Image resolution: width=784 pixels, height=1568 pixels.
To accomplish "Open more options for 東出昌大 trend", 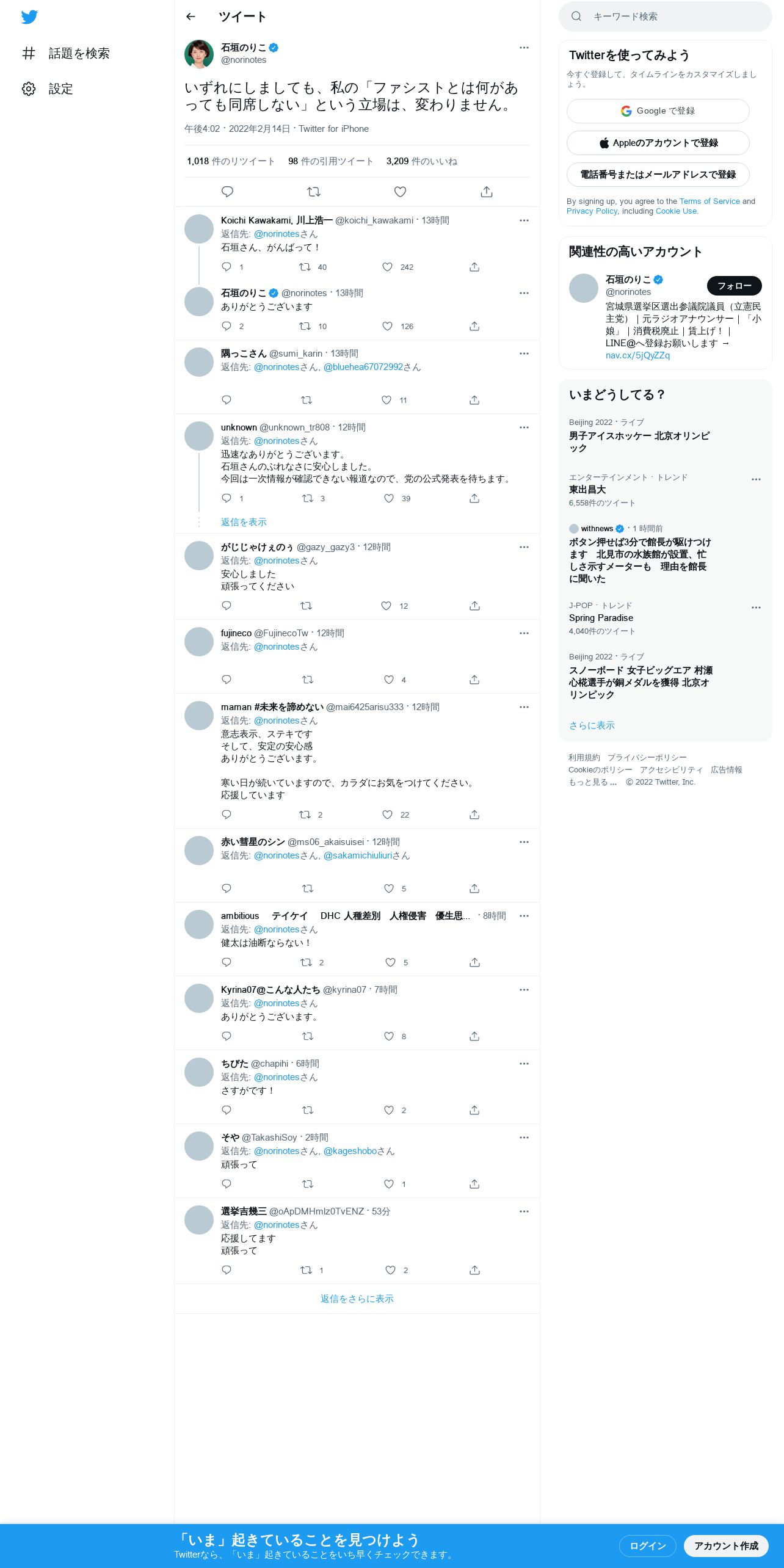I will (756, 479).
